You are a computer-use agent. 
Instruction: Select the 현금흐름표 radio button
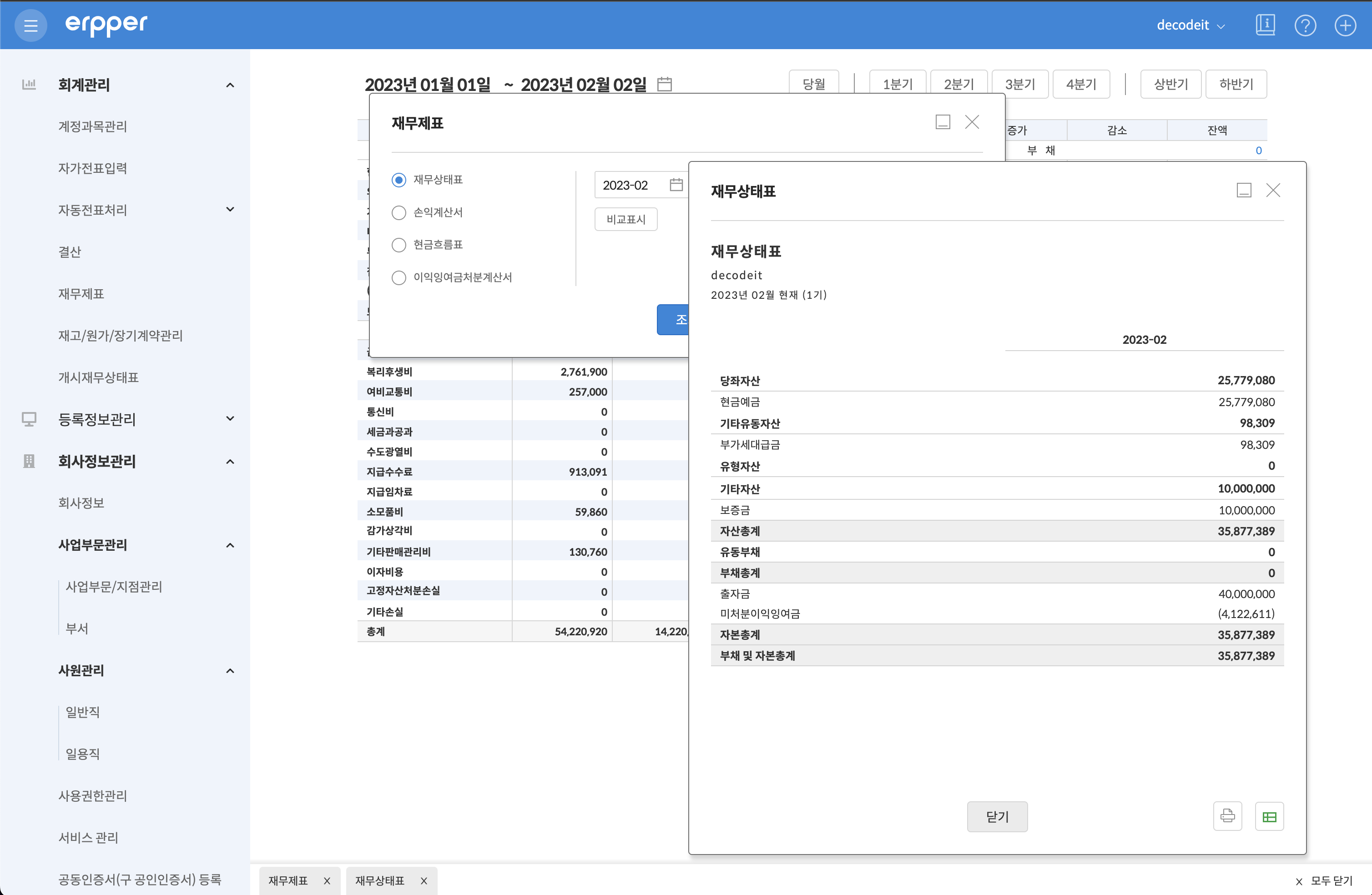pyautogui.click(x=399, y=245)
